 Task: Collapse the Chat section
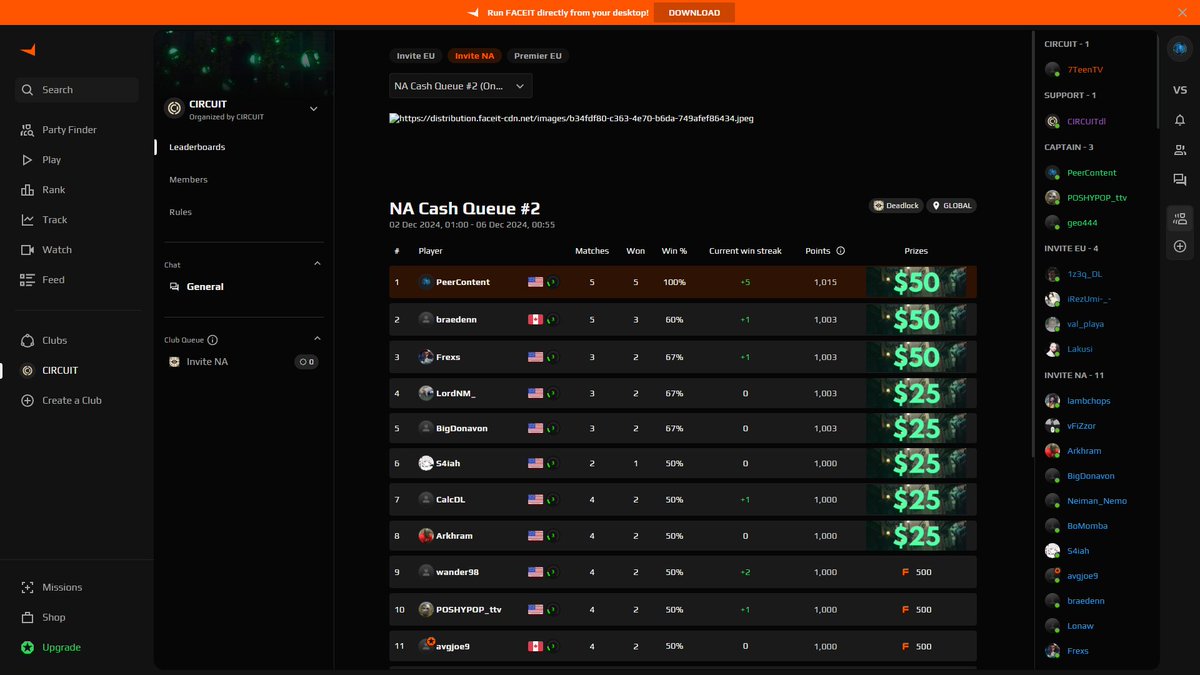pos(318,264)
